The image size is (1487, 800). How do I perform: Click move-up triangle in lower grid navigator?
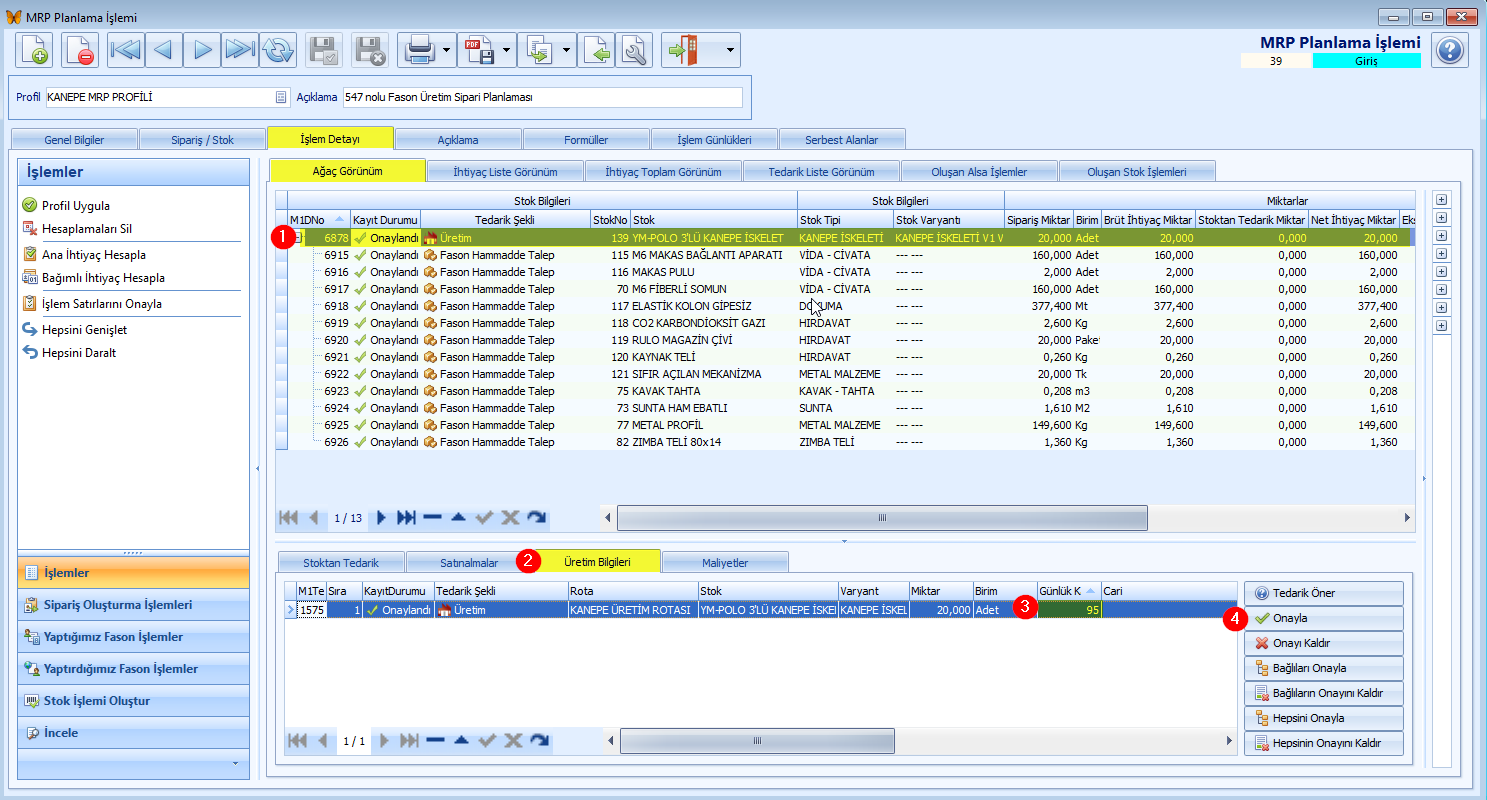click(460, 740)
